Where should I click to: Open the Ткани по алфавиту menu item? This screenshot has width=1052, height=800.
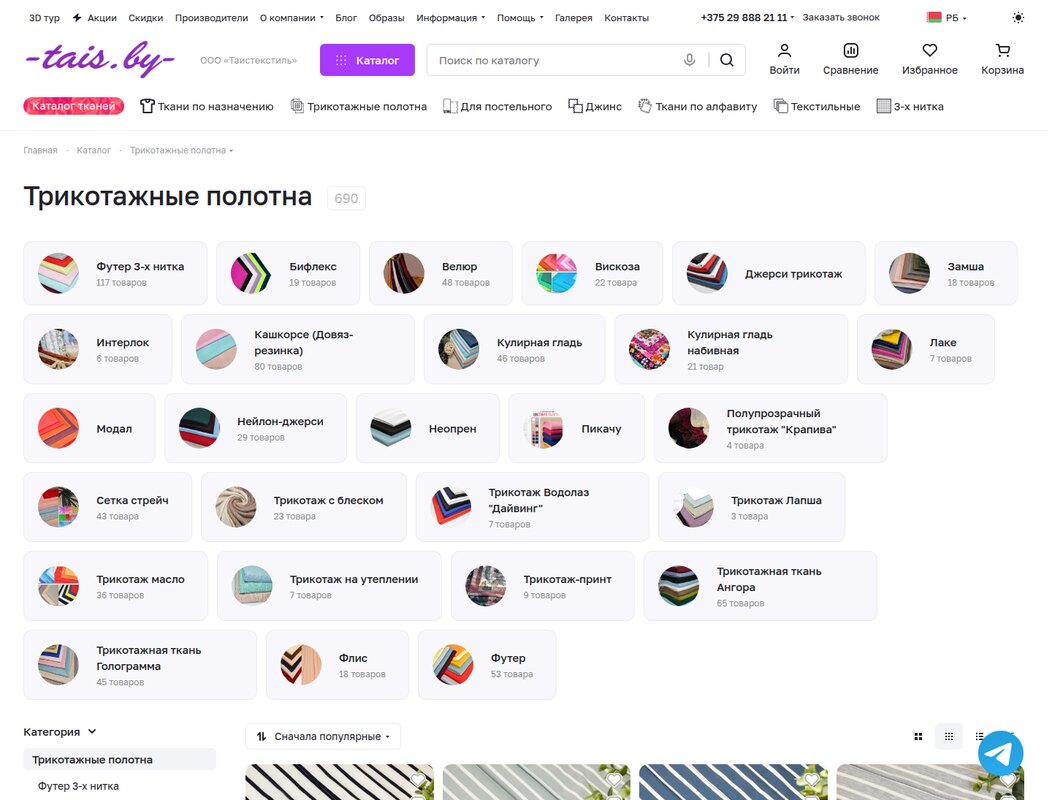pos(697,106)
